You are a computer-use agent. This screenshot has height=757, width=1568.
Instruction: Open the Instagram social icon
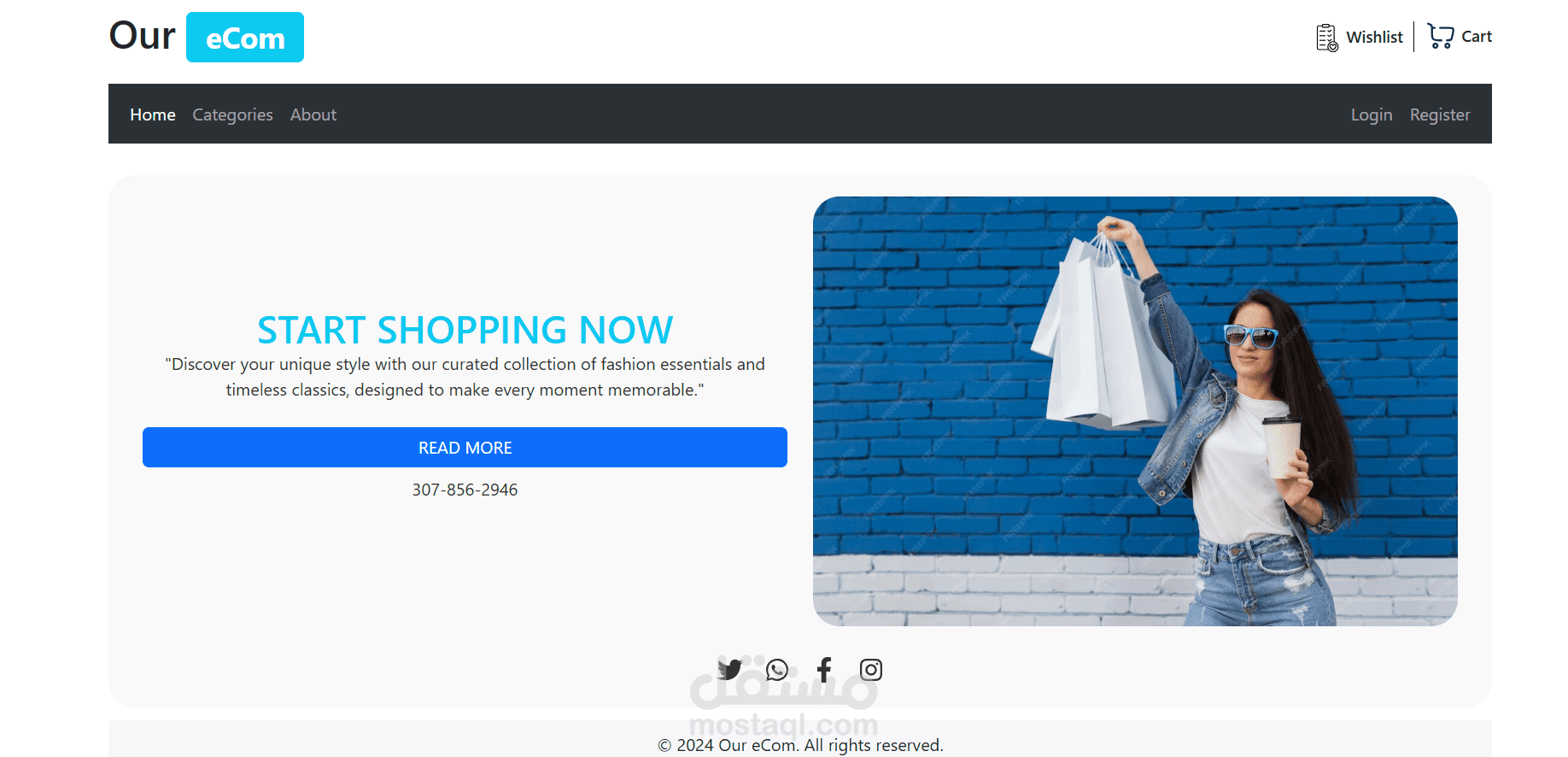871,670
